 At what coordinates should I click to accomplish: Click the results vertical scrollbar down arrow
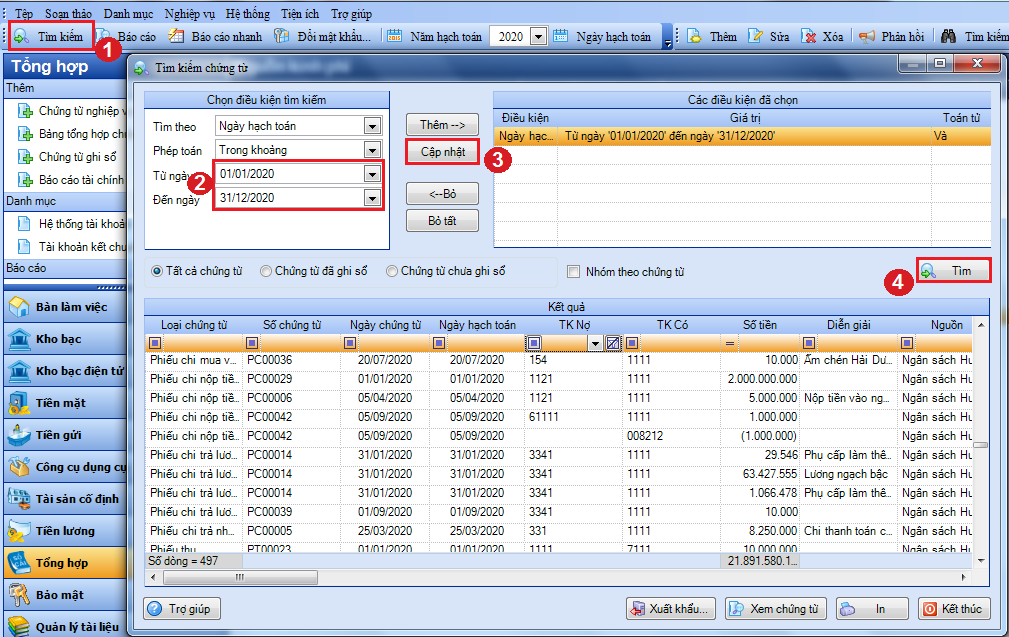(x=981, y=560)
